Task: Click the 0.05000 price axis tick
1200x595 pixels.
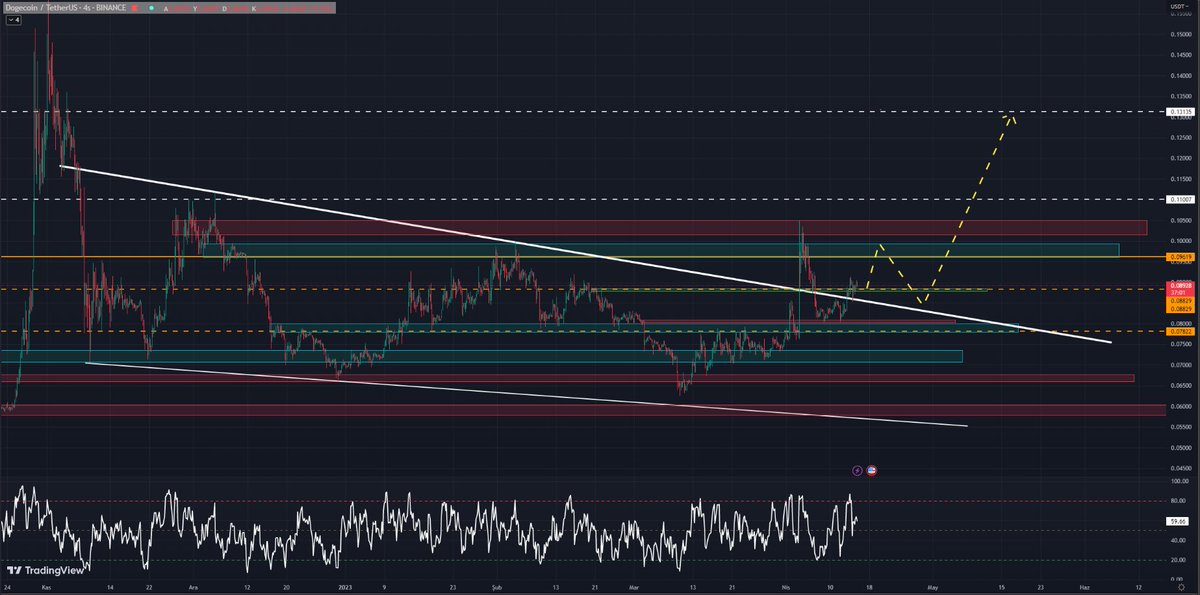Action: pyautogui.click(x=1181, y=448)
